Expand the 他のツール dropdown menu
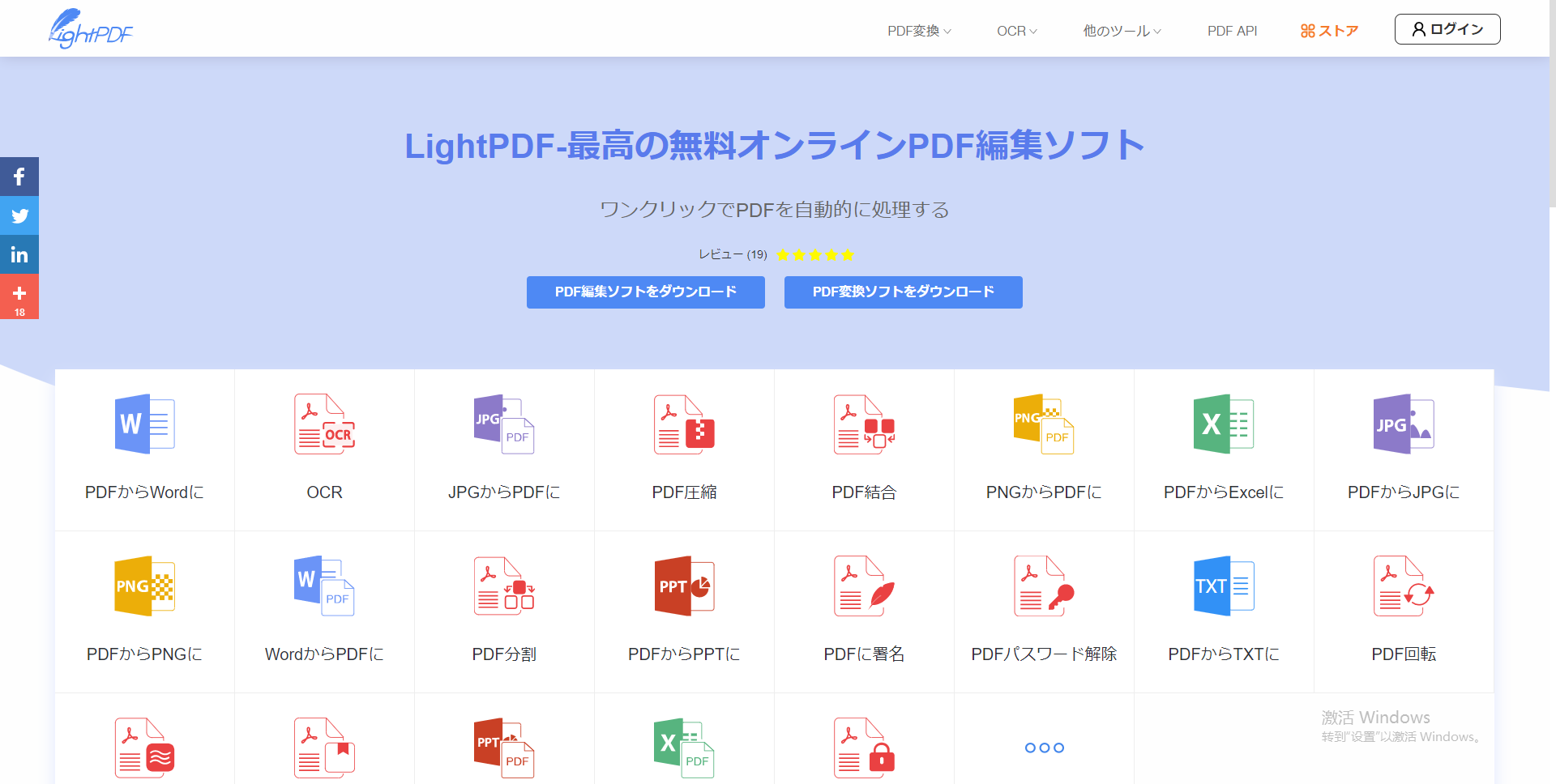Viewport: 1556px width, 784px height. 1122,31
